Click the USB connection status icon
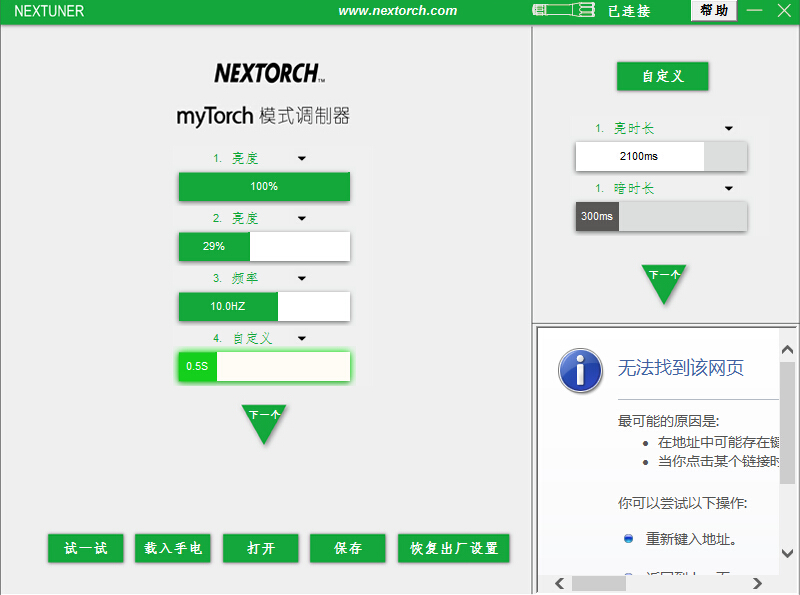This screenshot has width=800, height=595. (564, 11)
